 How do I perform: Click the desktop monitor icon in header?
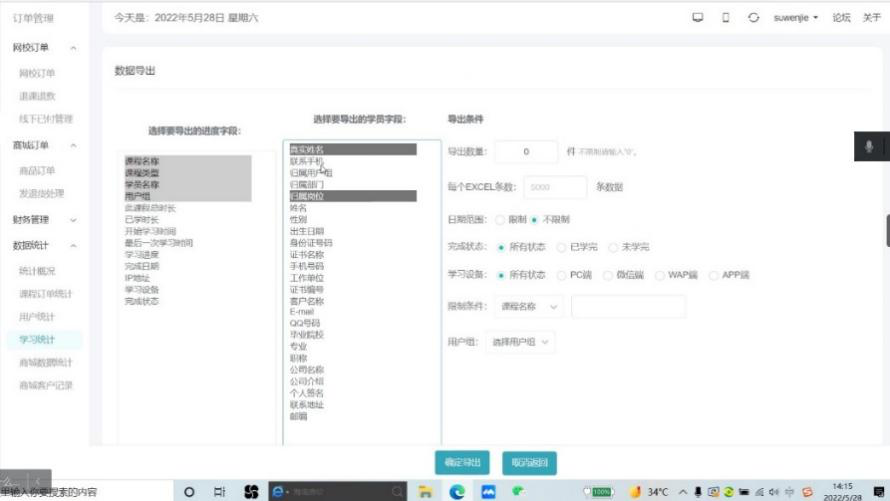pos(697,18)
